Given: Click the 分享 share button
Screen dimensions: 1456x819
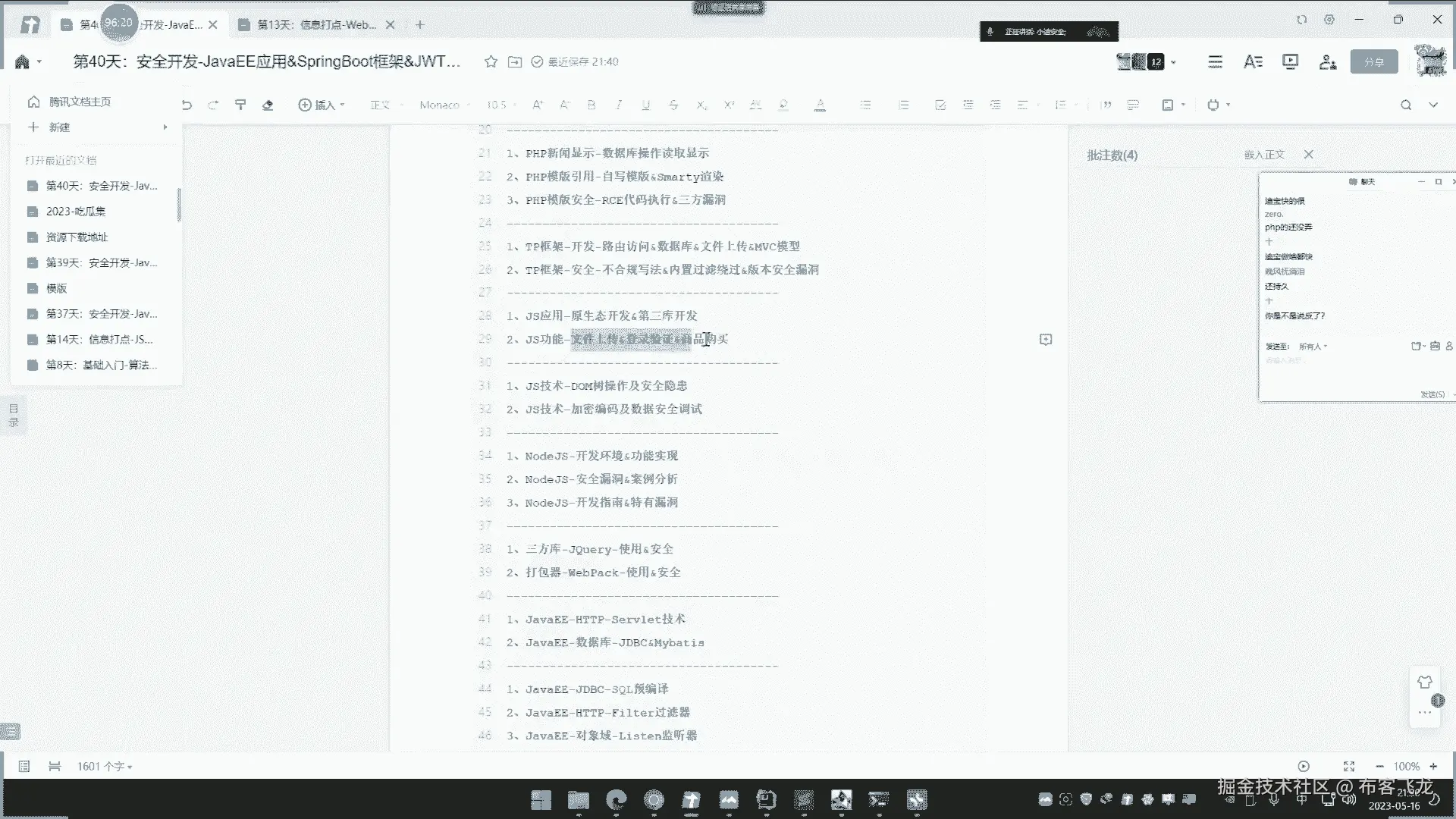Looking at the screenshot, I should [1373, 62].
